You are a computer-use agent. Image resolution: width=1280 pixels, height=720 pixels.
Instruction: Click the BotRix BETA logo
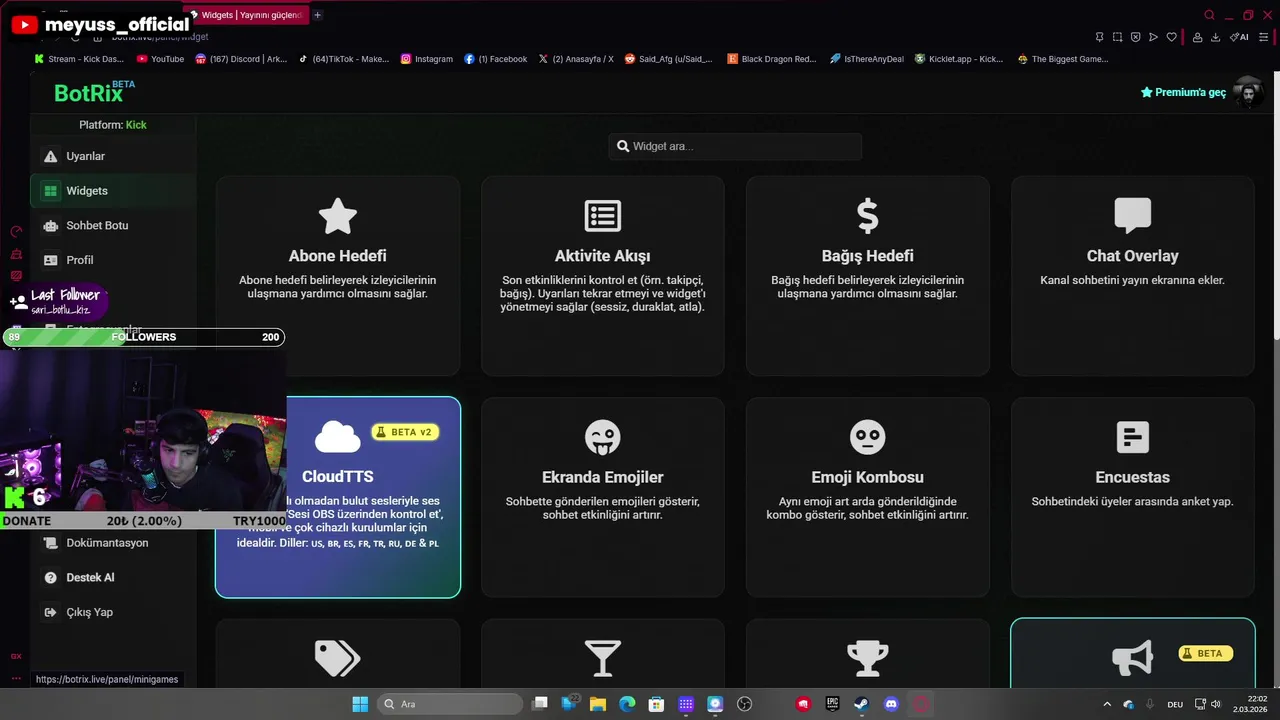click(x=94, y=92)
